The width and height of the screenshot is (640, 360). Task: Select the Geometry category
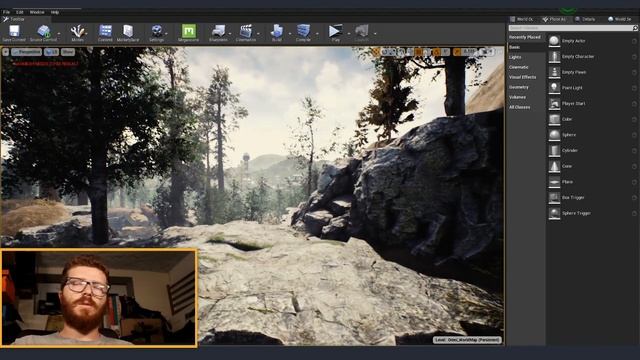tap(519, 87)
